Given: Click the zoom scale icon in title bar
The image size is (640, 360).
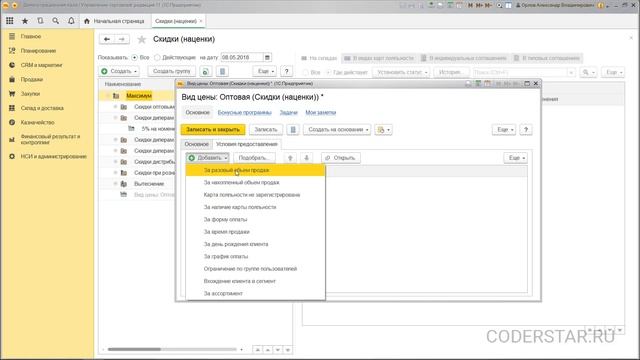Looking at the screenshot, I should click(x=499, y=5).
